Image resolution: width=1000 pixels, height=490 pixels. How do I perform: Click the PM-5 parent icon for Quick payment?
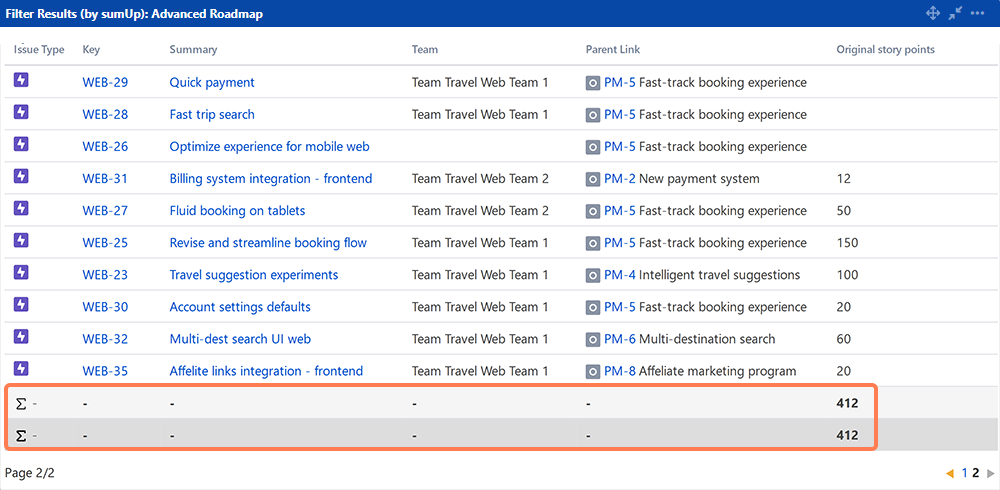click(593, 83)
